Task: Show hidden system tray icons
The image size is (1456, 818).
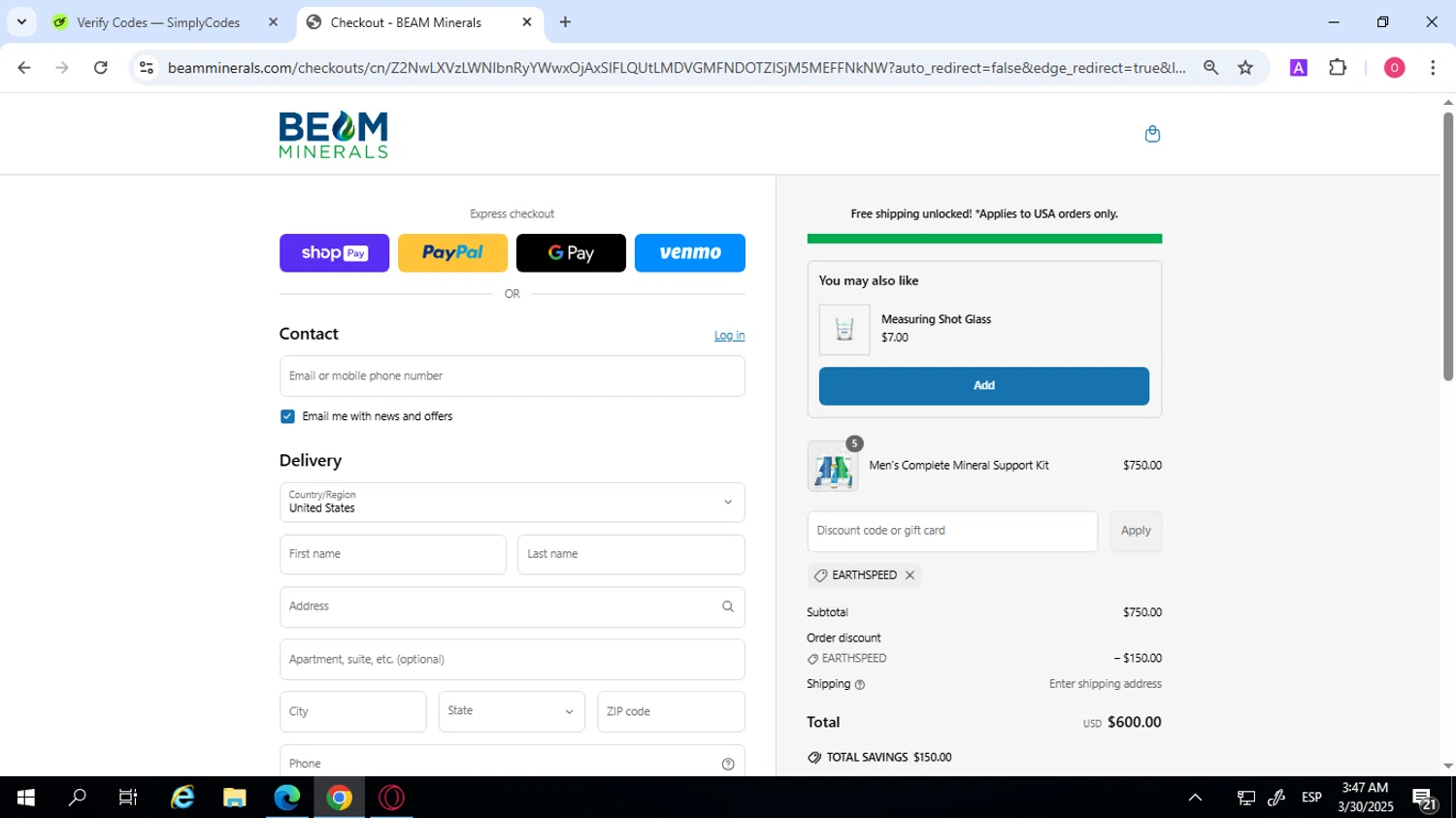Action: point(1195,798)
